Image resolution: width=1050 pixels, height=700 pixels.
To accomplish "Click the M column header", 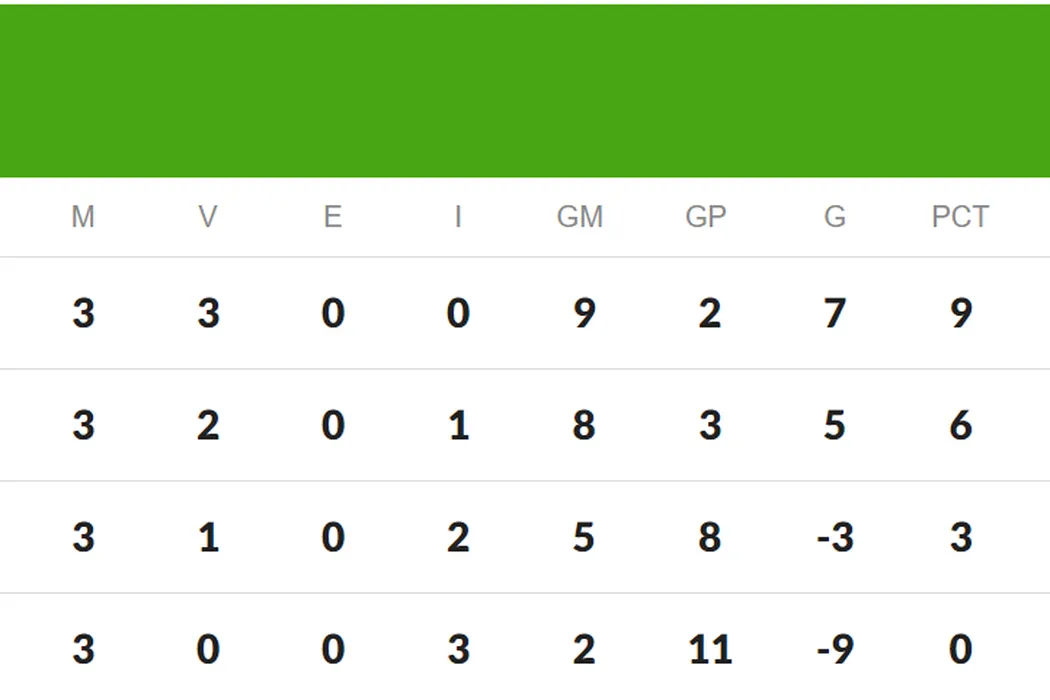I will 83,217.
